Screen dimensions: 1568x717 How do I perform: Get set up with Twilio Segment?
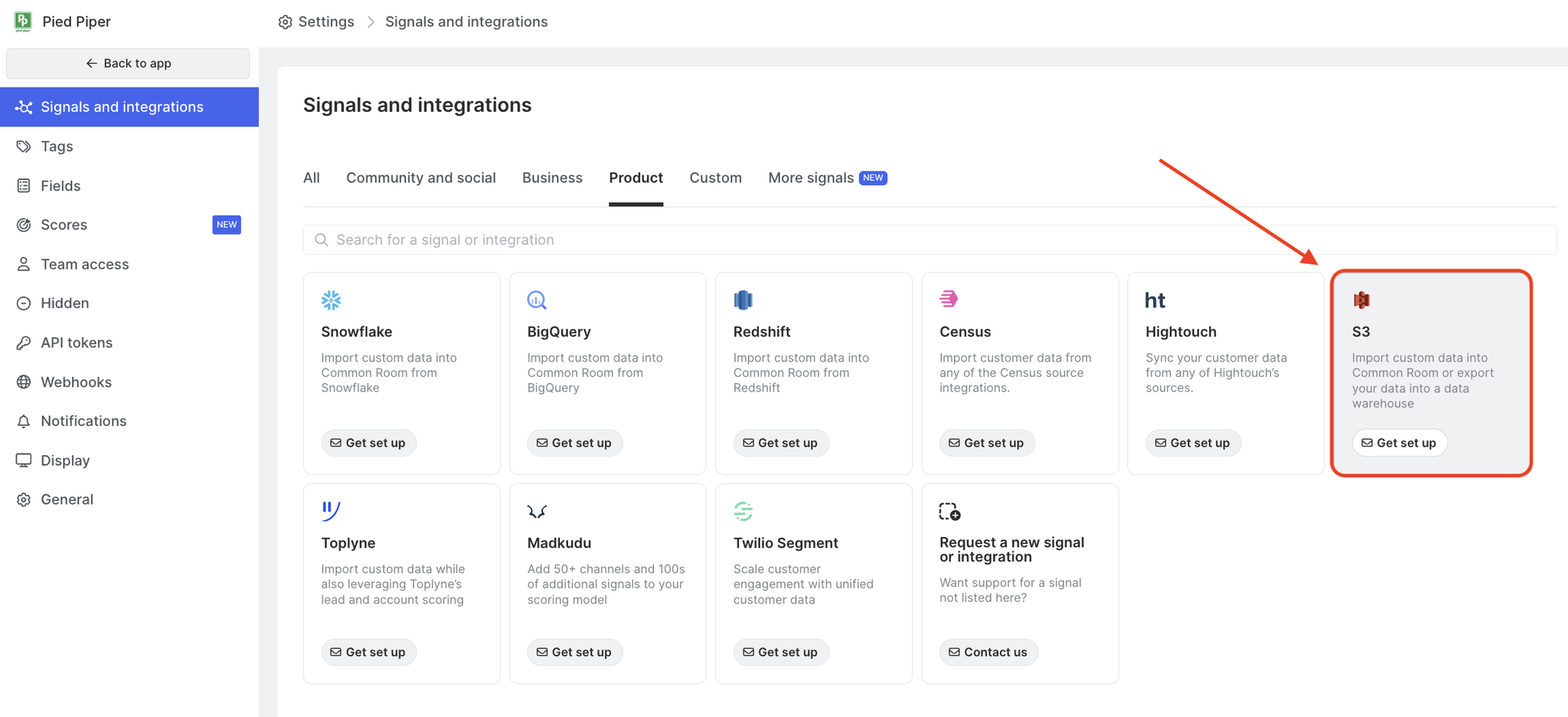781,652
